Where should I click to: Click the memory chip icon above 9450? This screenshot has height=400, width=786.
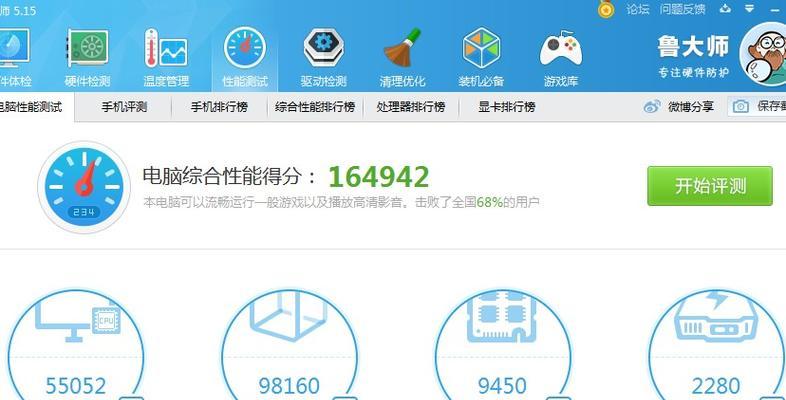[x=503, y=317]
